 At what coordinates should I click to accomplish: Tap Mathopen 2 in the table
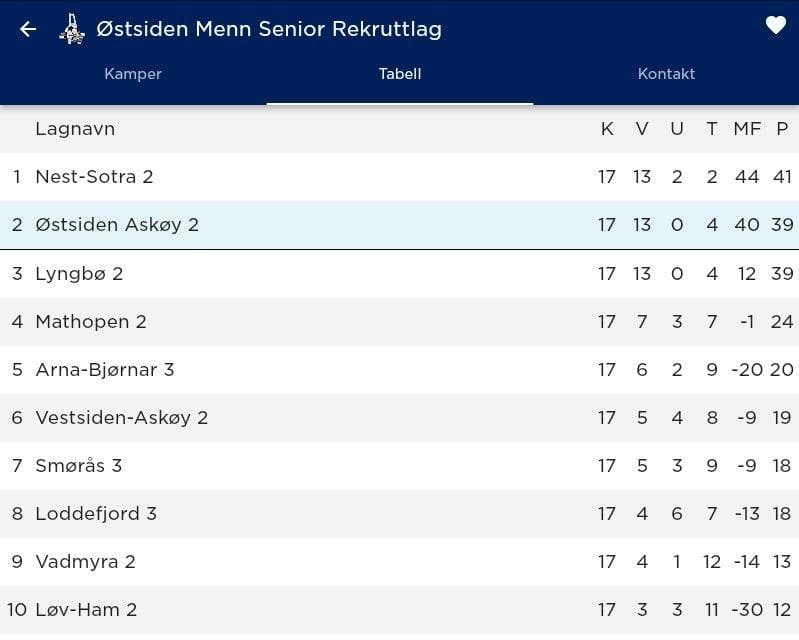coord(91,321)
